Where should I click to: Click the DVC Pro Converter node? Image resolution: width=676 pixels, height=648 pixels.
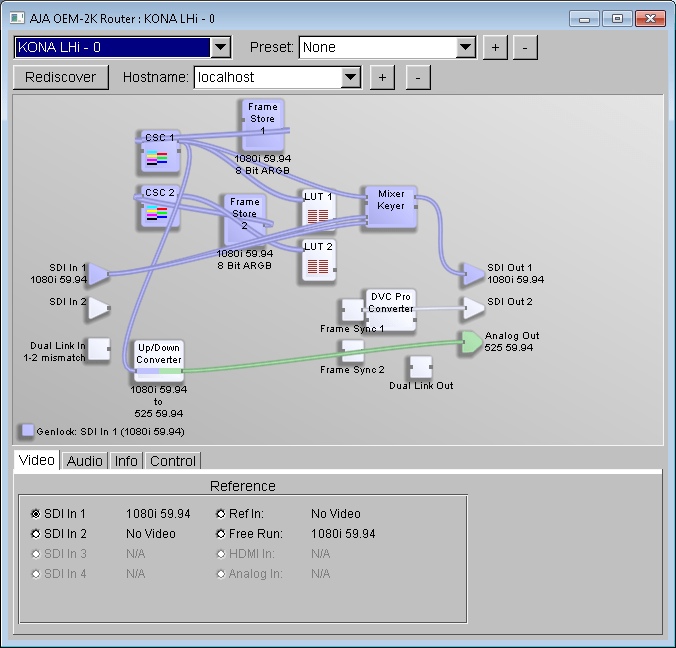pyautogui.click(x=391, y=309)
